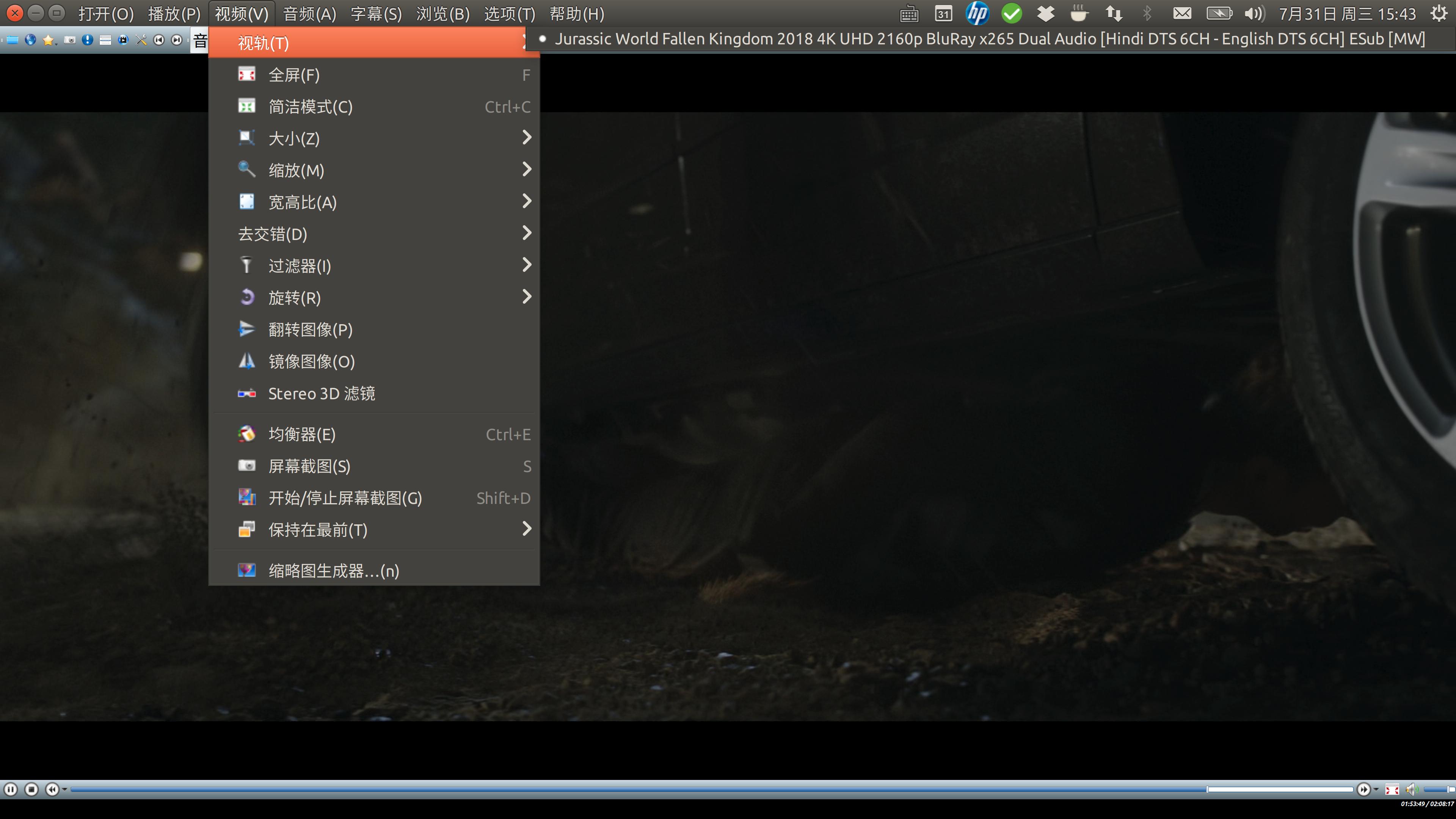
Task: Open favorites with the star toolbar icon
Action: click(48, 40)
